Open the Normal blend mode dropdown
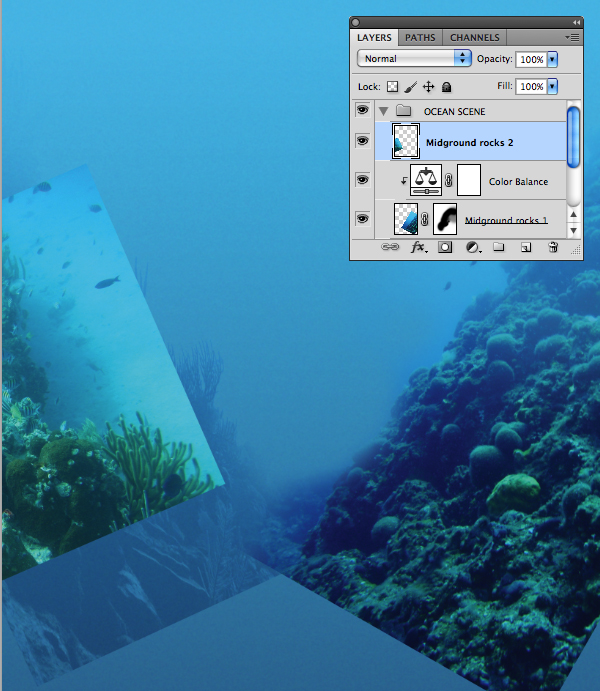 coord(414,59)
